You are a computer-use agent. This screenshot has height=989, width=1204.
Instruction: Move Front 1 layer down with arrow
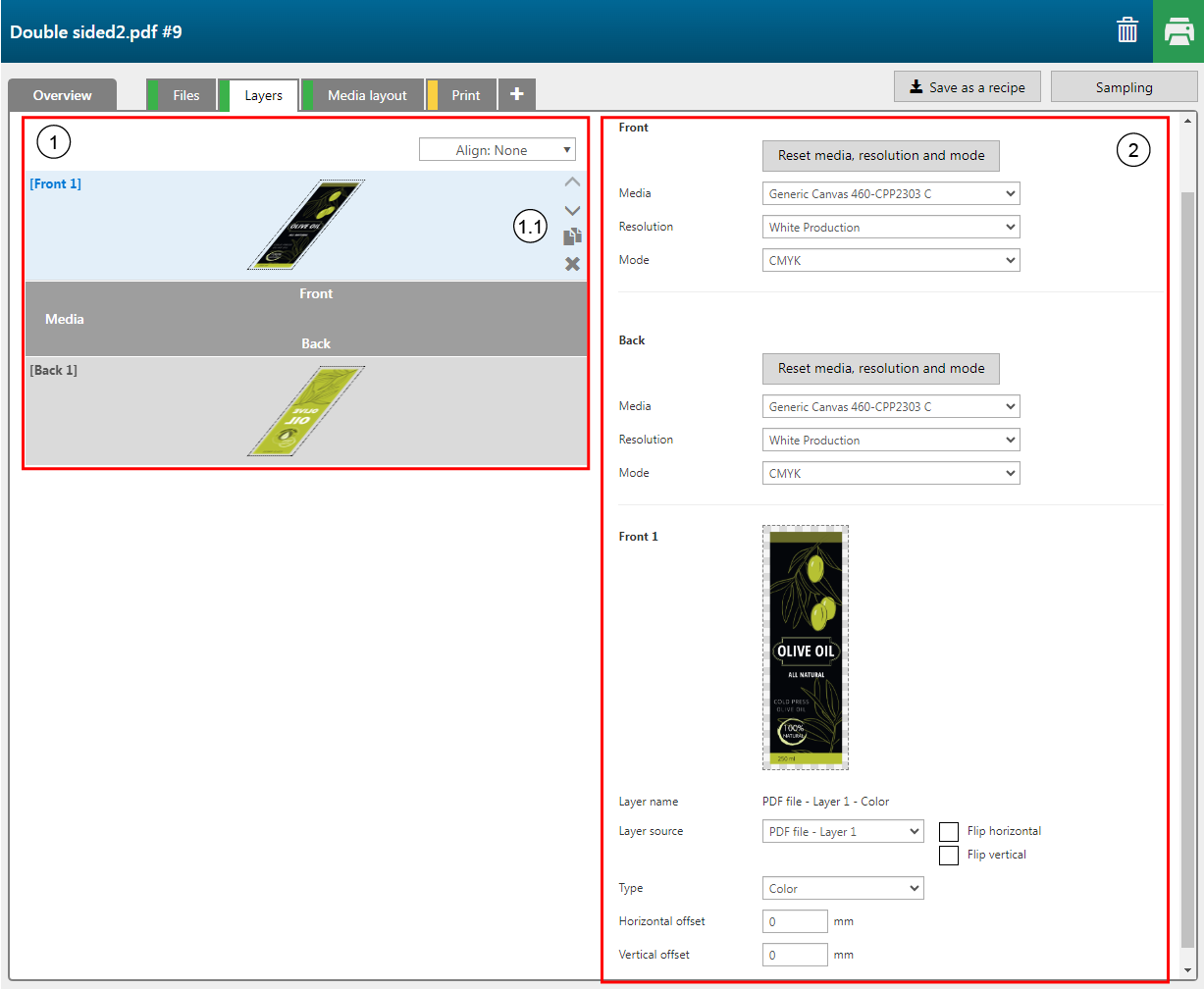point(572,210)
